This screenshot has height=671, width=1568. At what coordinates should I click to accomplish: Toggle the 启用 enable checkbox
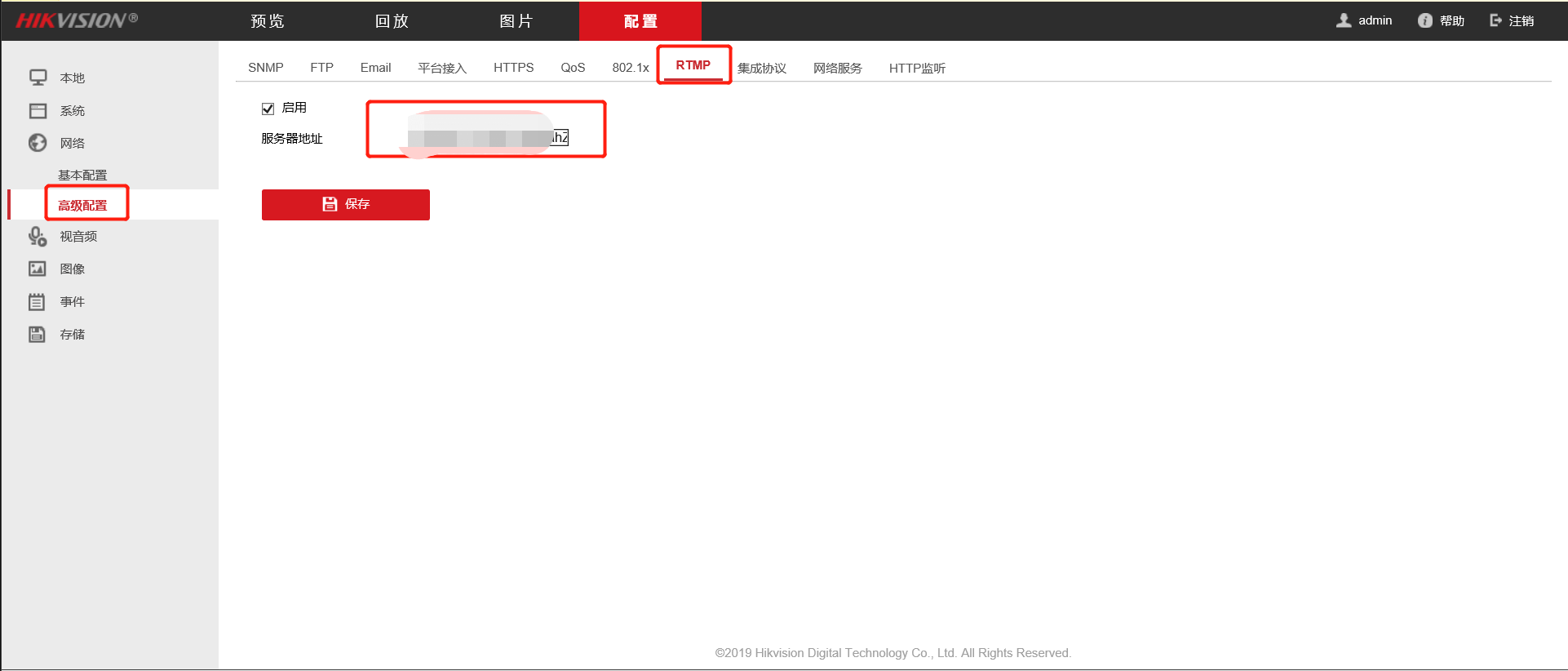tap(268, 109)
